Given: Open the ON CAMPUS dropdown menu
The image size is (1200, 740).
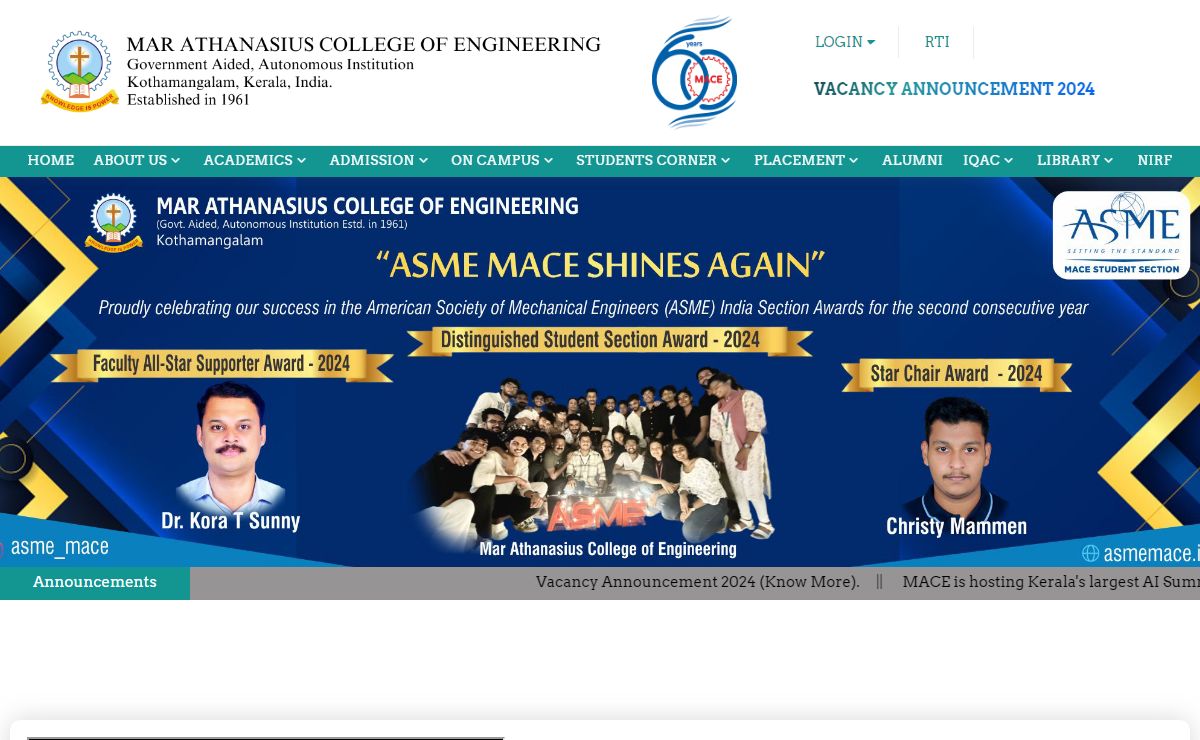Looking at the screenshot, I should click(x=502, y=160).
